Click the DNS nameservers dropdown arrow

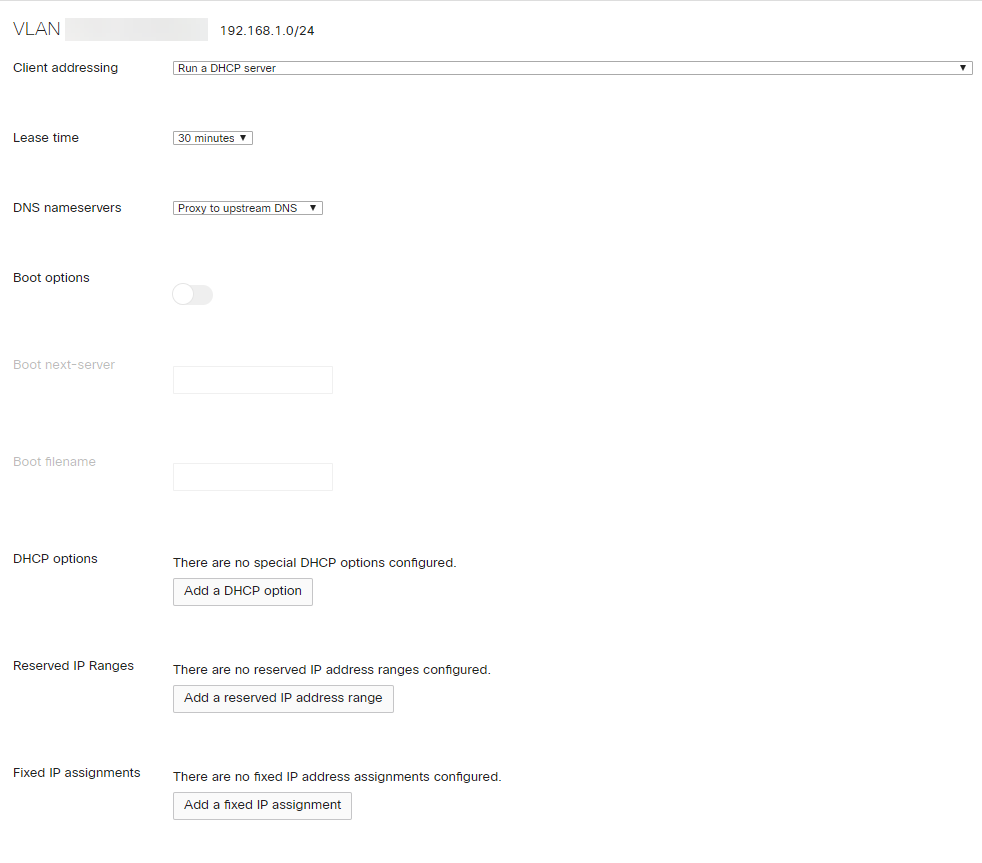(x=311, y=207)
